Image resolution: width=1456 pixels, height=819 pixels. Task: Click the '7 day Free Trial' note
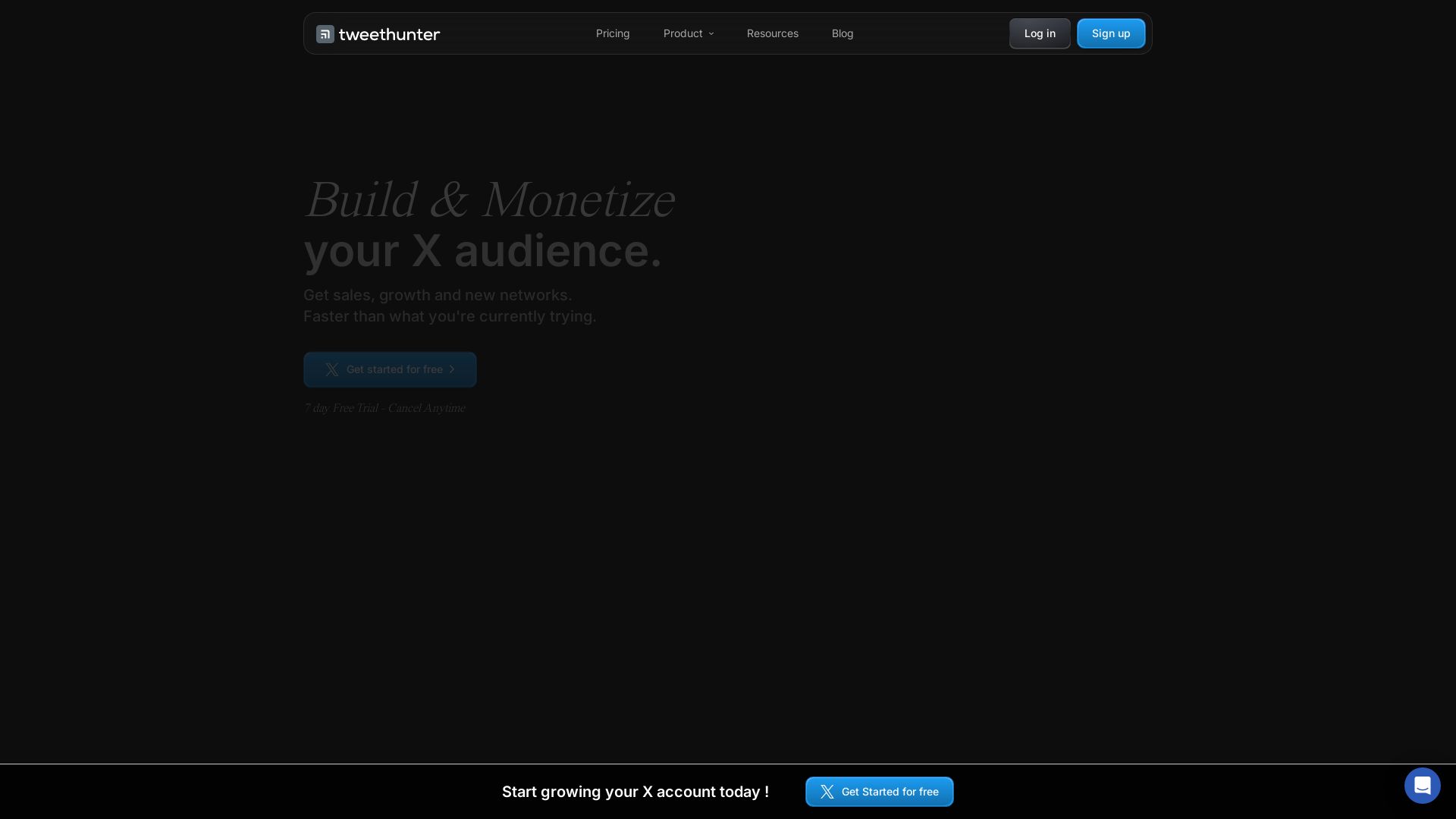384,408
